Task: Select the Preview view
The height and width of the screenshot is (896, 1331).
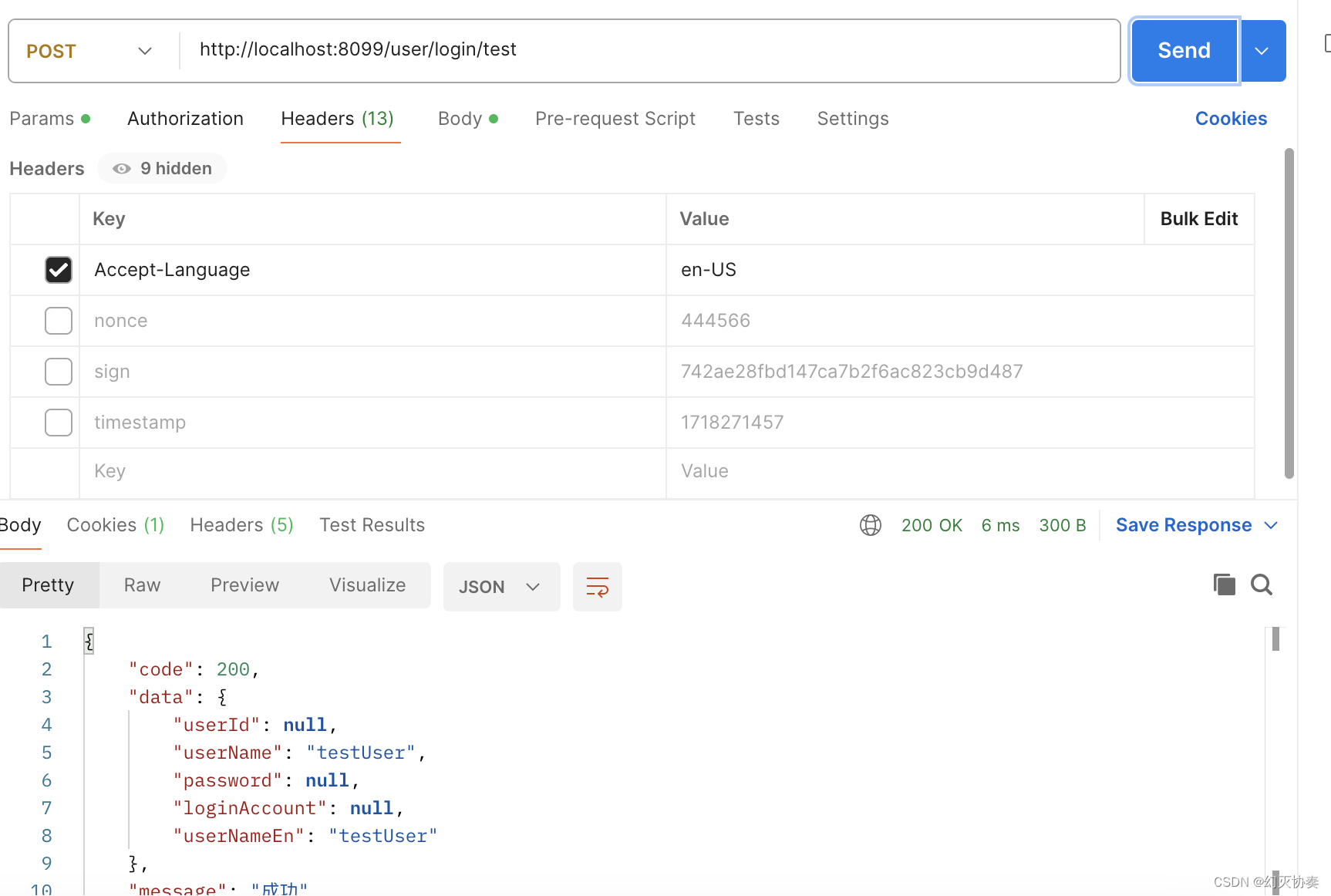Action: 244,585
